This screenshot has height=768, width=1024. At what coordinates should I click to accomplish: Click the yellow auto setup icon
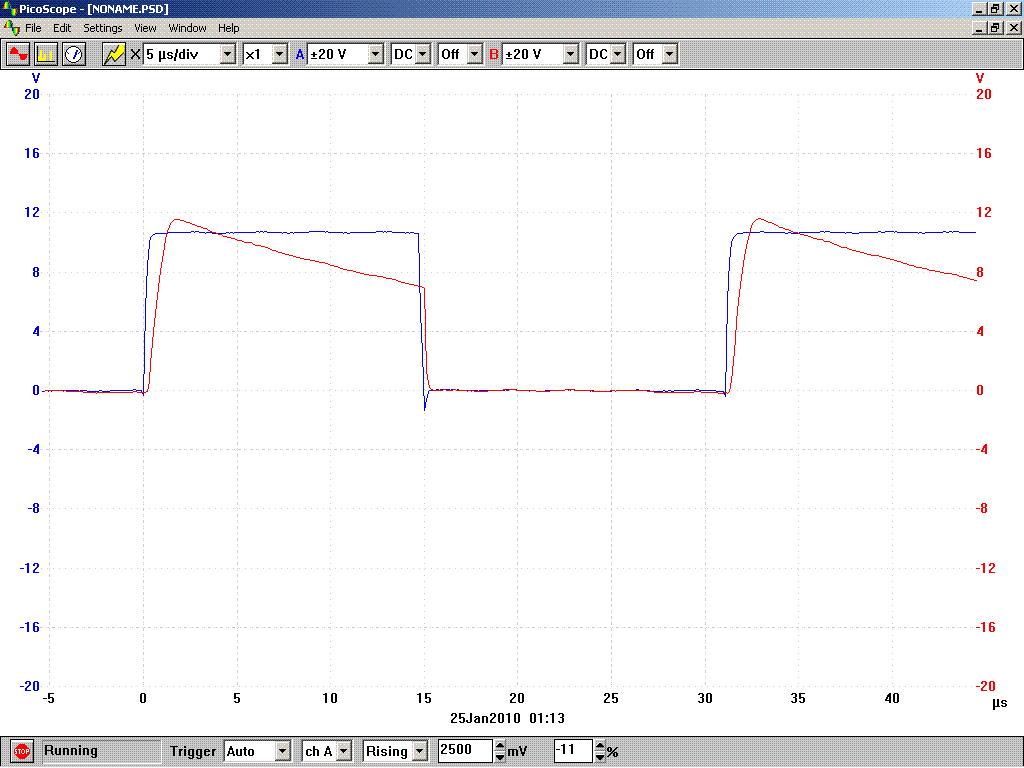coord(114,54)
